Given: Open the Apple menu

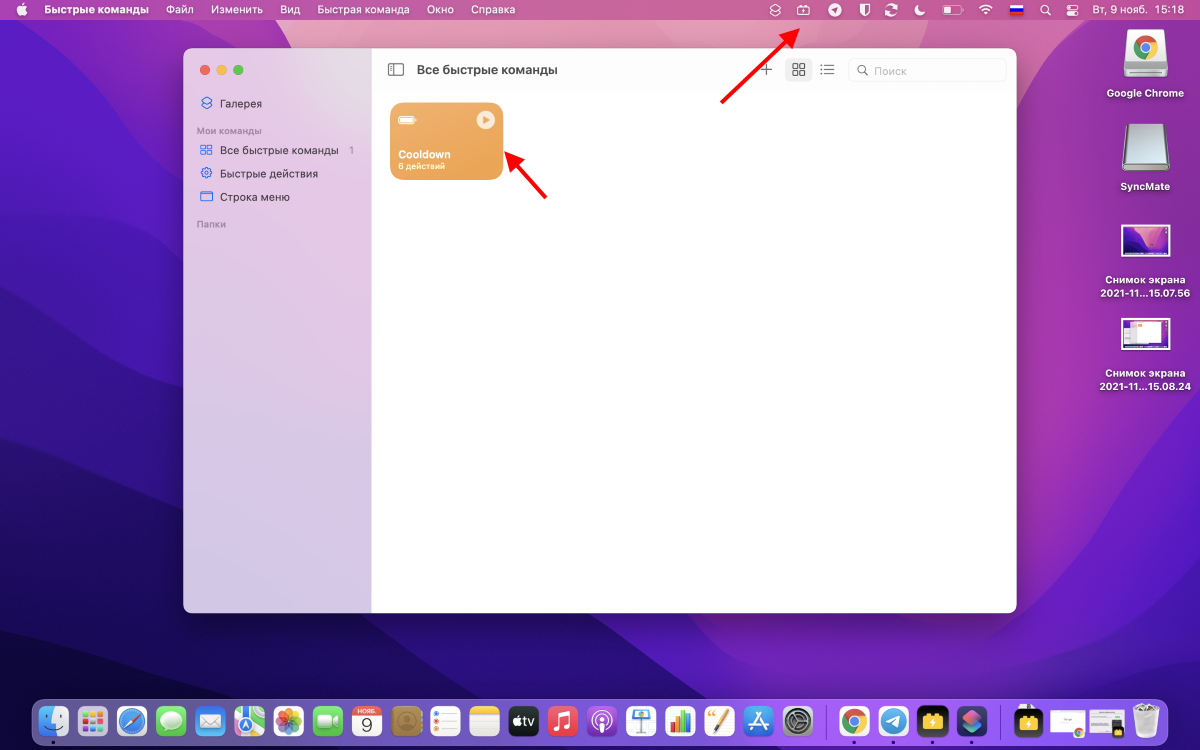Looking at the screenshot, I should [x=22, y=9].
